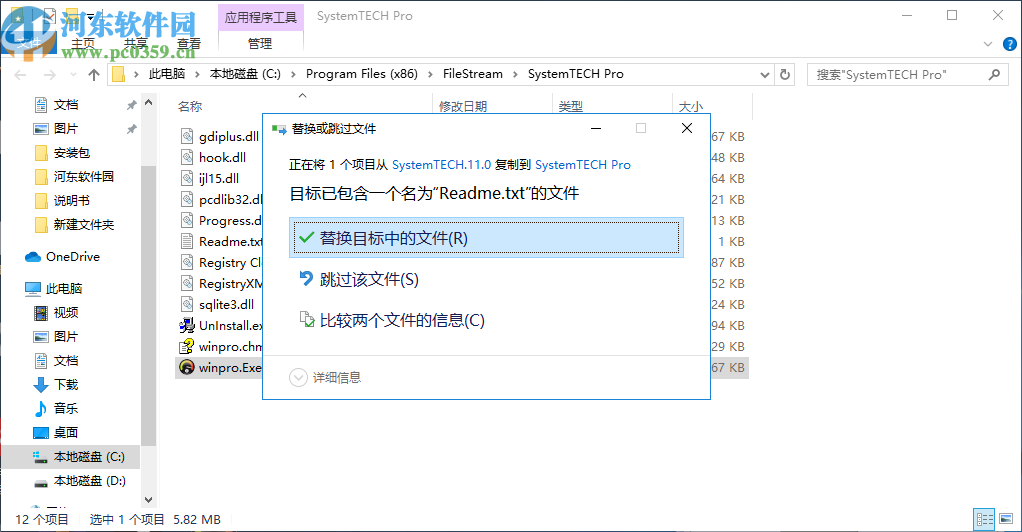
Task: Sort files by type column header
Action: pyautogui.click(x=570, y=106)
